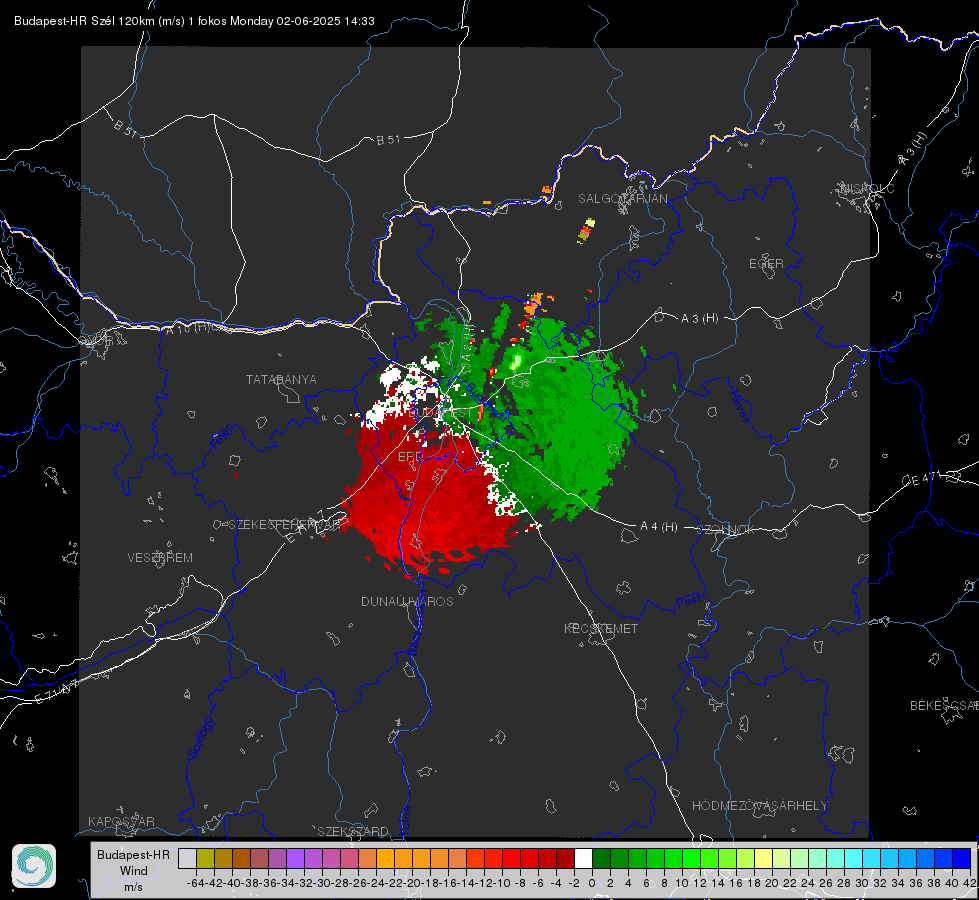Click the spiral weather service logo
Viewport: 979px width, 900px height.
pyautogui.click(x=34, y=866)
